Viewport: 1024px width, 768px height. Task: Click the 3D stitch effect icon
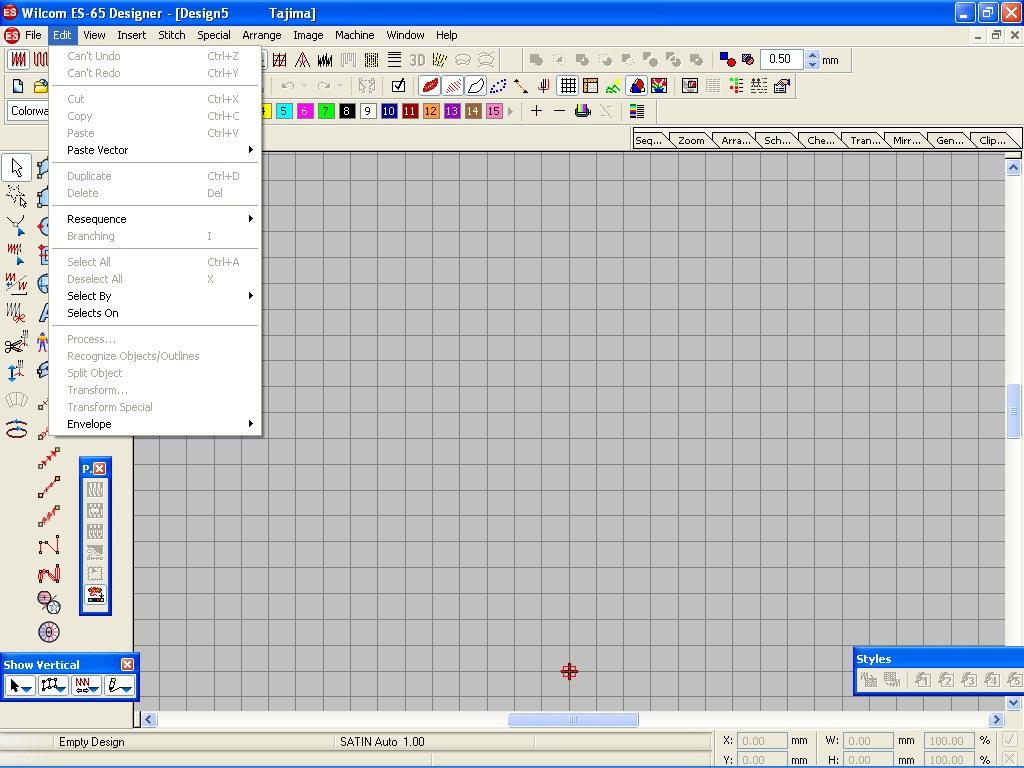click(417, 60)
